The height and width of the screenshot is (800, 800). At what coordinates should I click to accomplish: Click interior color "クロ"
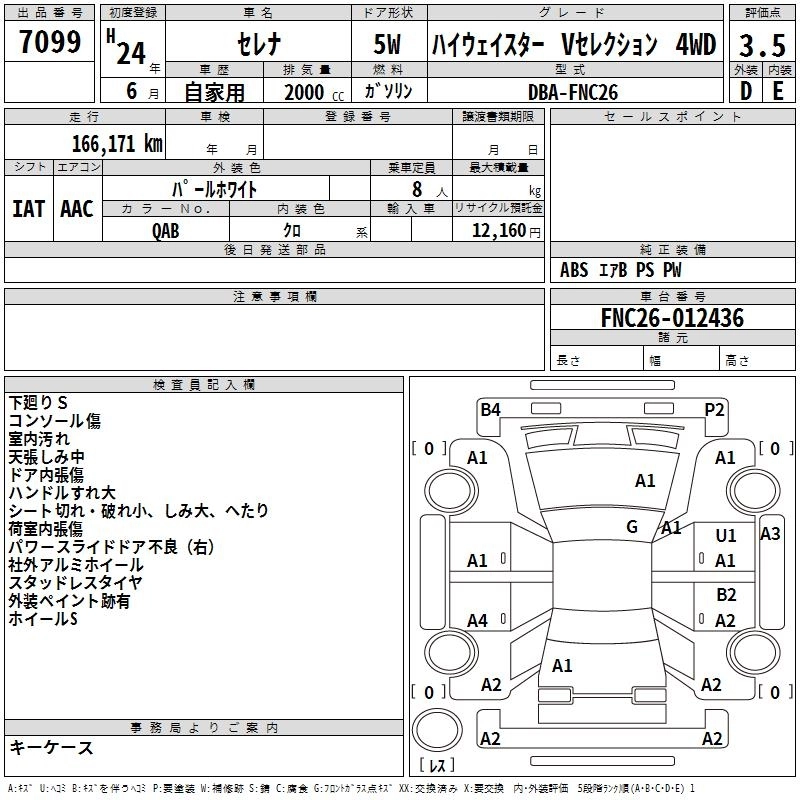coord(292,231)
